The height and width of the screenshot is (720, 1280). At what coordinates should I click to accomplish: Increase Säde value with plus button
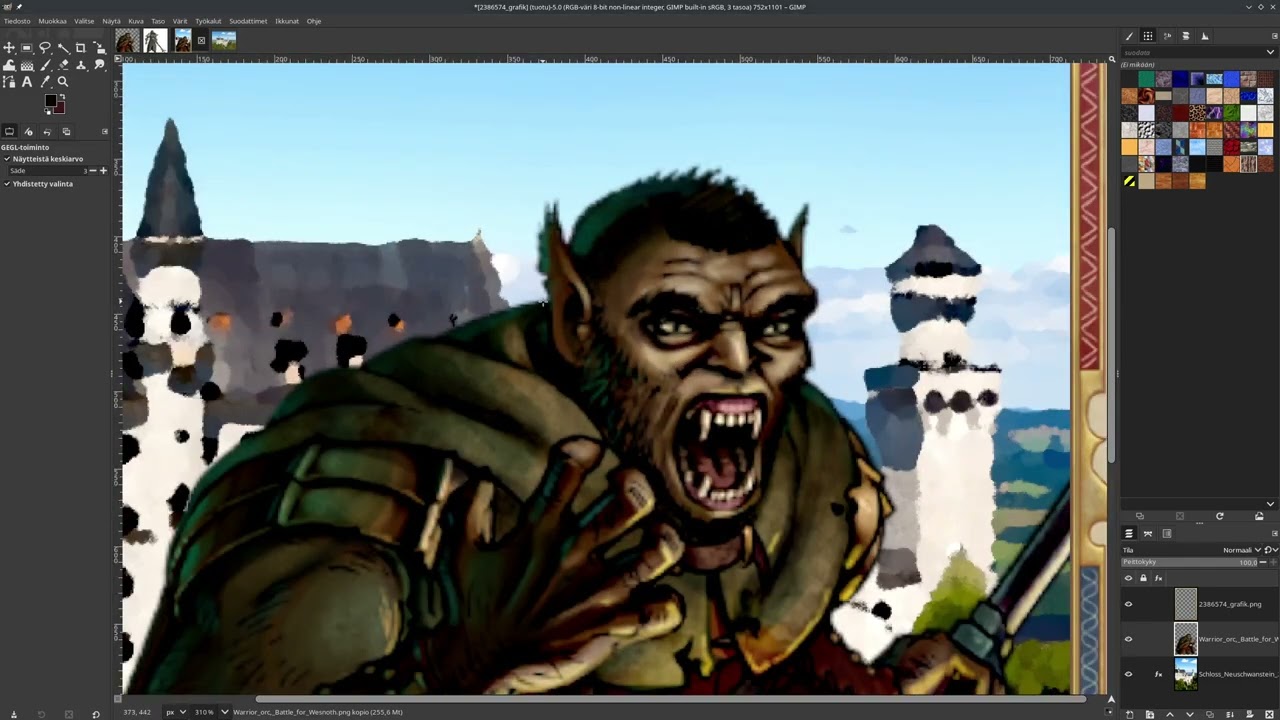103,171
